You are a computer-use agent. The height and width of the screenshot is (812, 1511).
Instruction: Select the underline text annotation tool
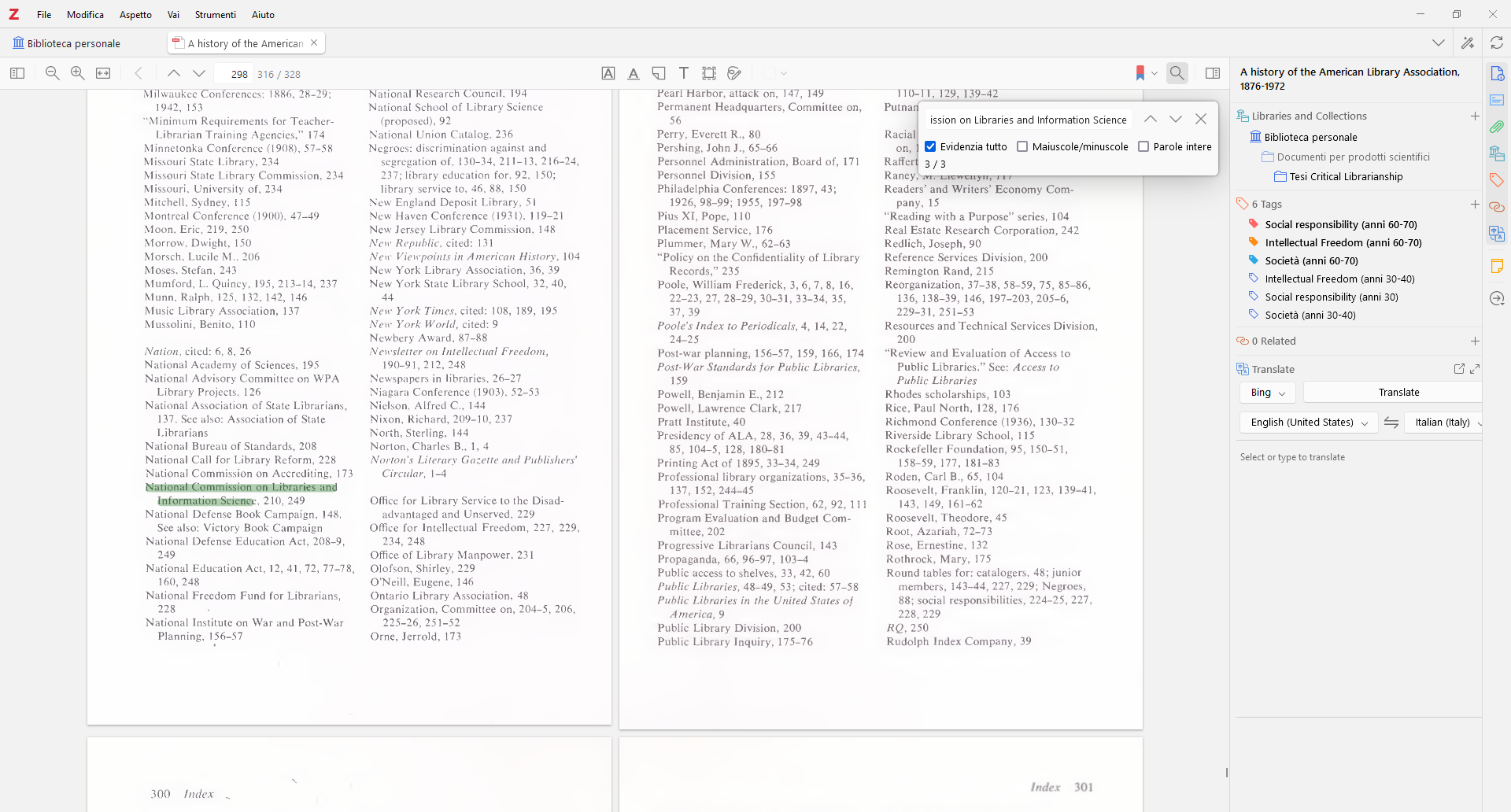634,73
